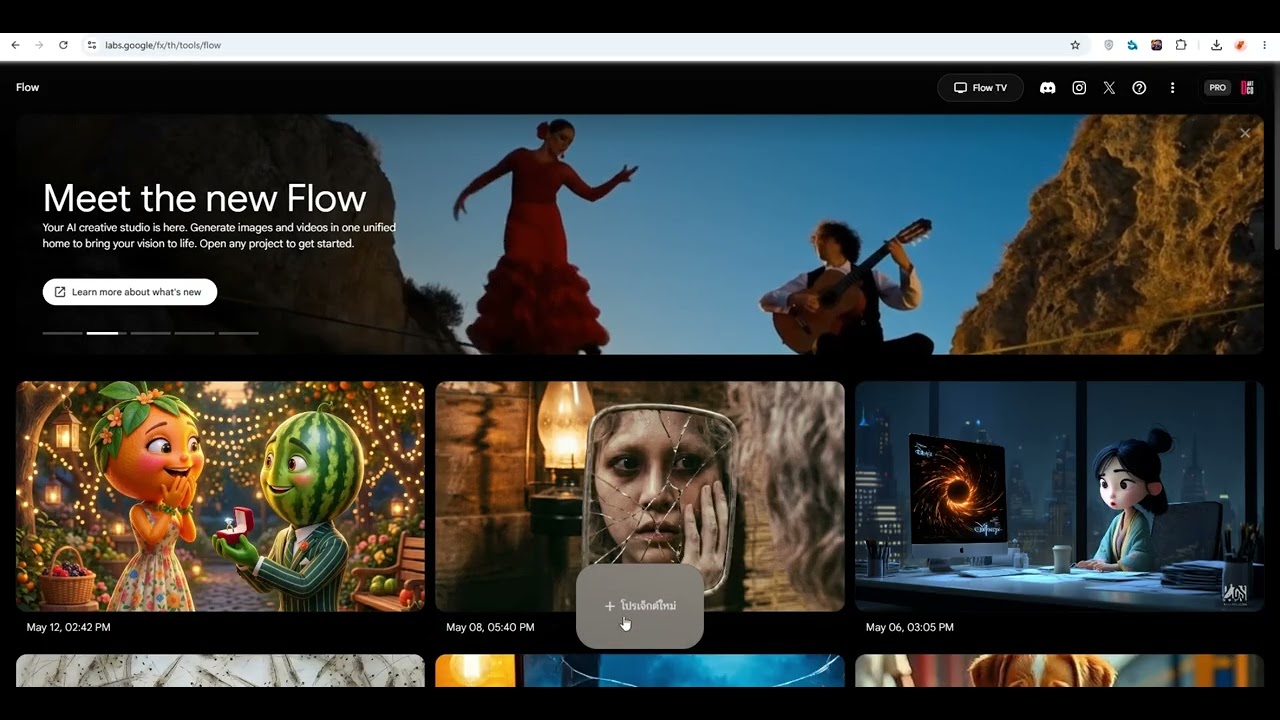Jump to the third banner slide indicator

[x=150, y=333]
